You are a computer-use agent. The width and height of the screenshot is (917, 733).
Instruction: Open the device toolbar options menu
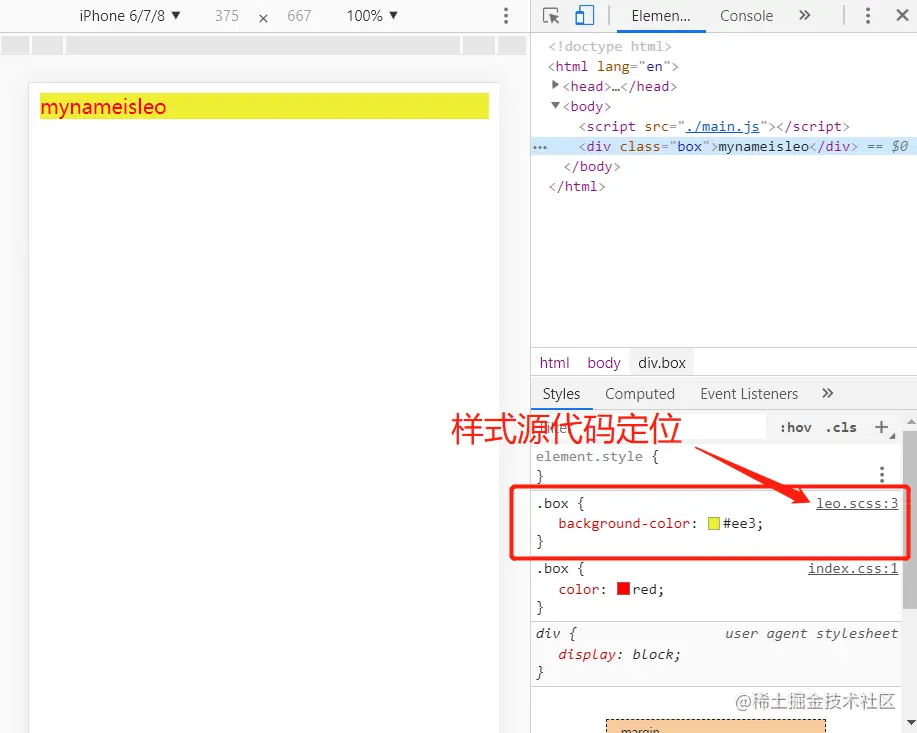pyautogui.click(x=505, y=15)
